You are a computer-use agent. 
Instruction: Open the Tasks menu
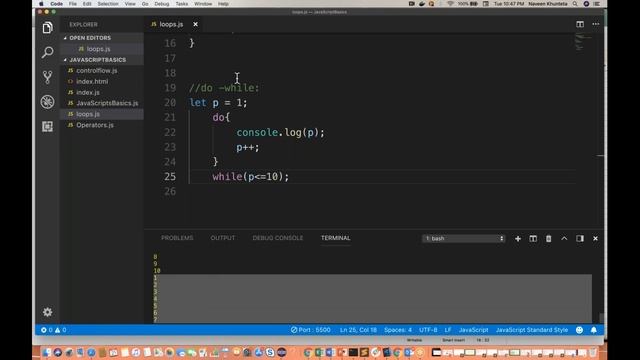pos(182,4)
